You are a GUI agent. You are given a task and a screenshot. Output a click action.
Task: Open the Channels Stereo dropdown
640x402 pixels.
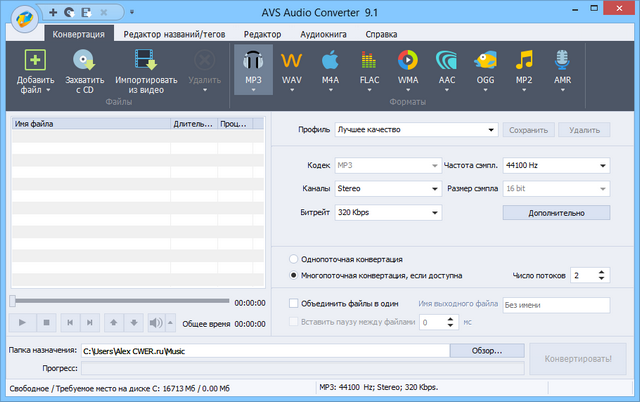click(x=387, y=188)
